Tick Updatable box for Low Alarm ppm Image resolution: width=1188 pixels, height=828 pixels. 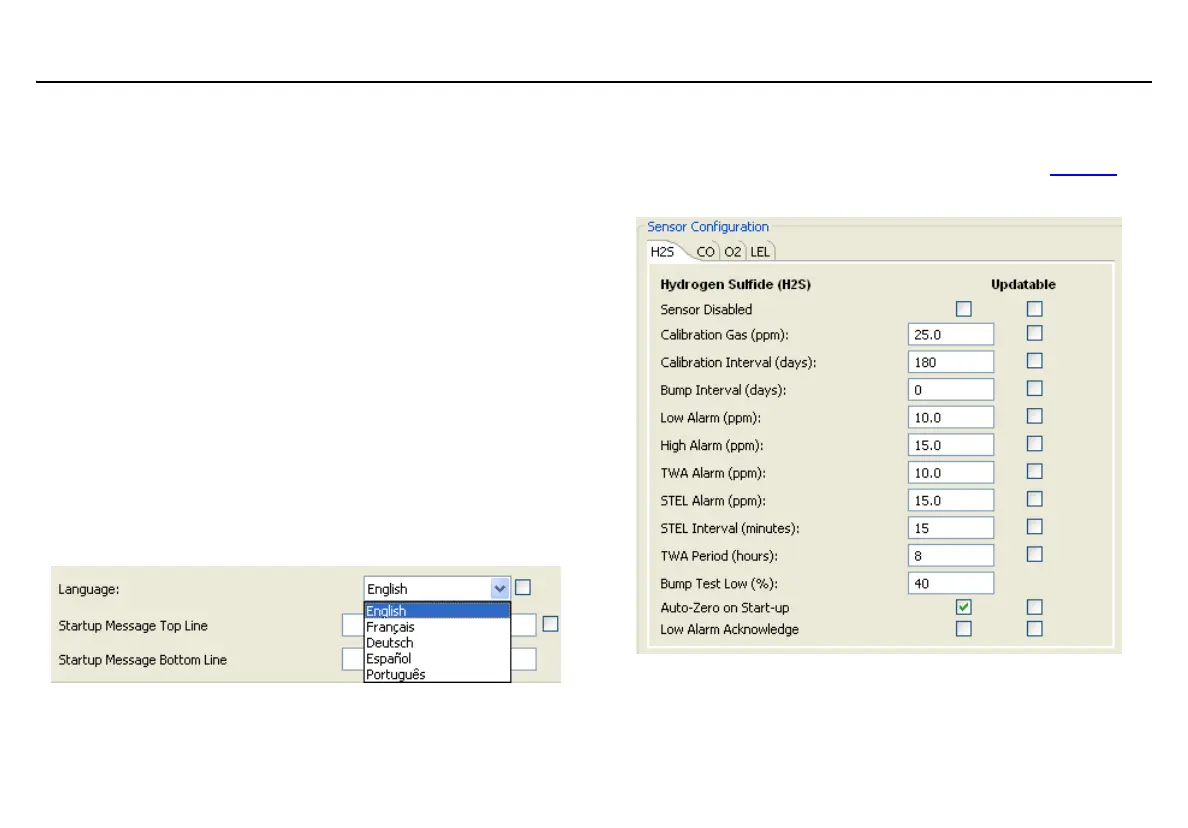pos(1034,416)
